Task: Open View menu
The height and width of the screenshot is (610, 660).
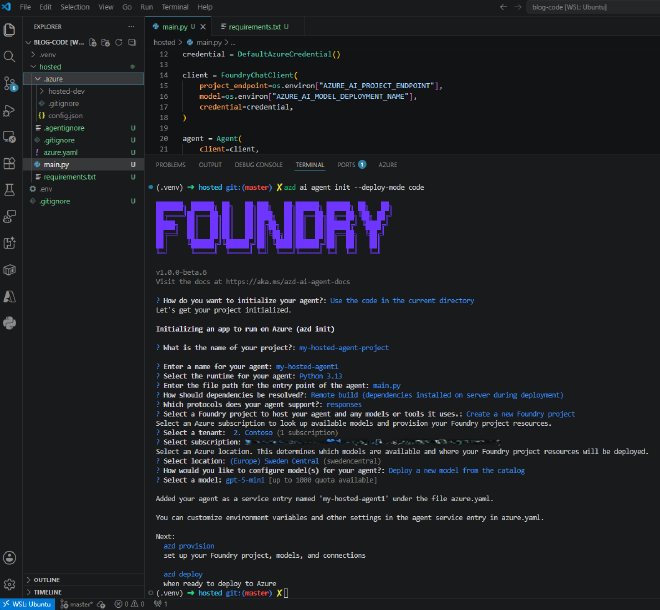Action: click(106, 7)
